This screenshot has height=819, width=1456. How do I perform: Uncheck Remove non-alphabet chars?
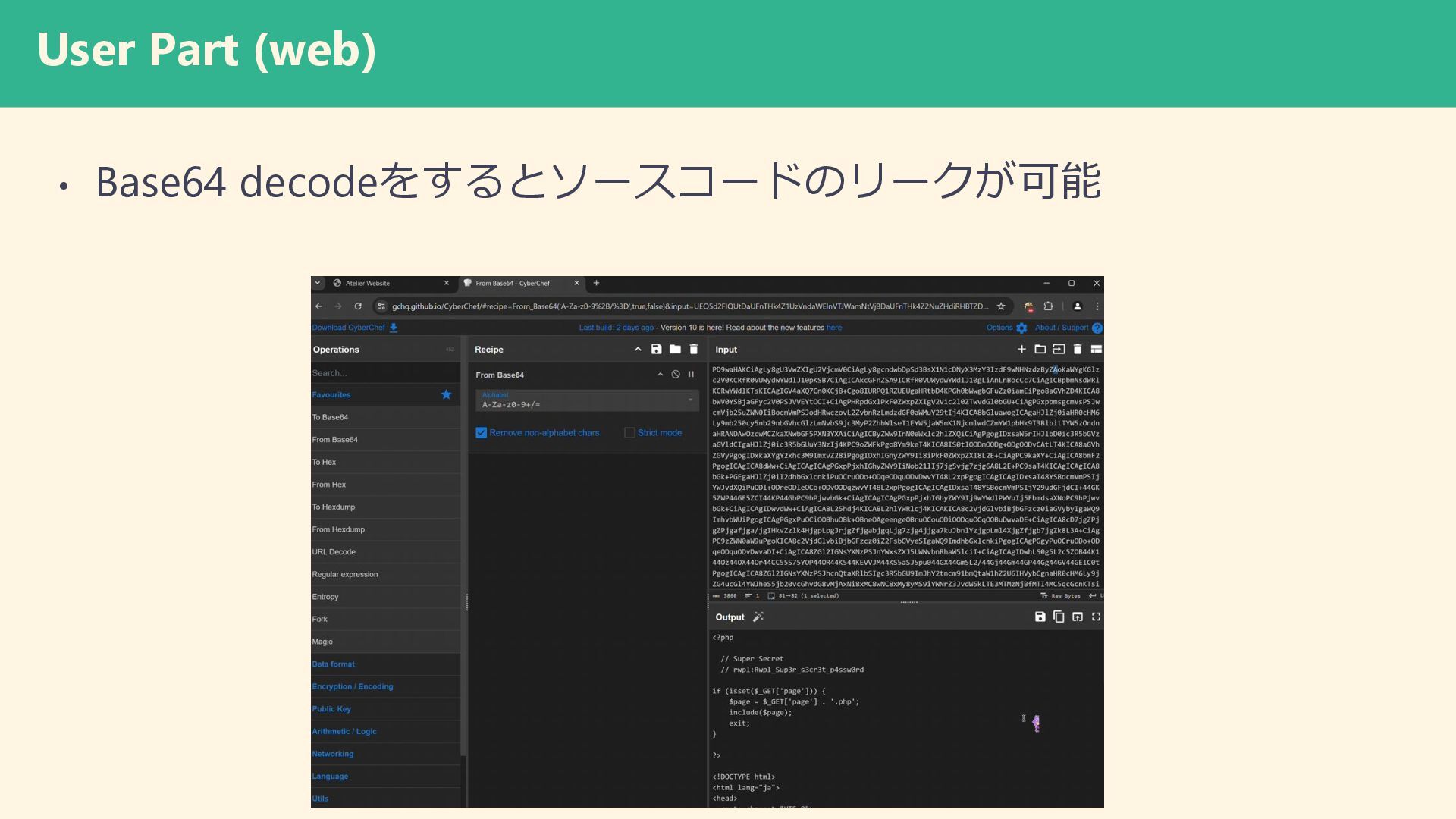tap(481, 433)
